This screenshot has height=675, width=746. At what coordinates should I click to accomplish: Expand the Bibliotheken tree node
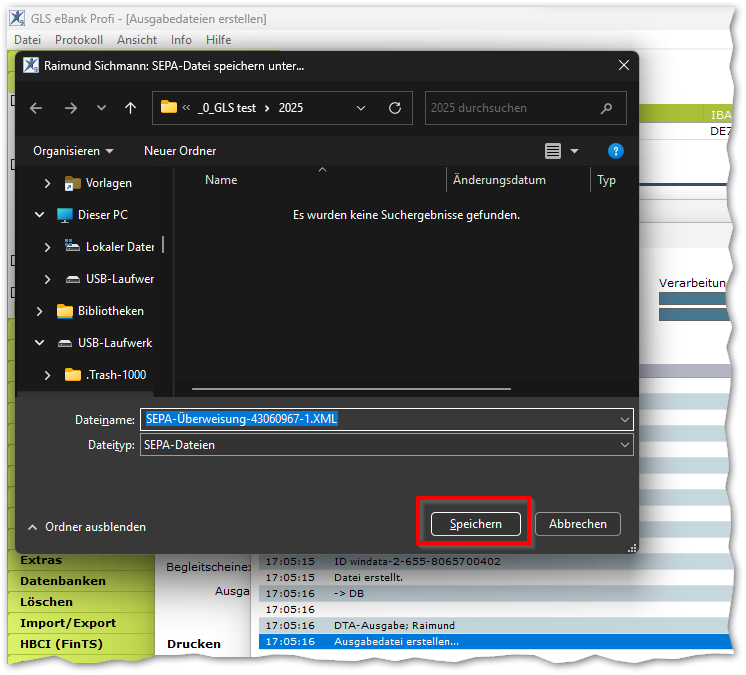coord(40,311)
